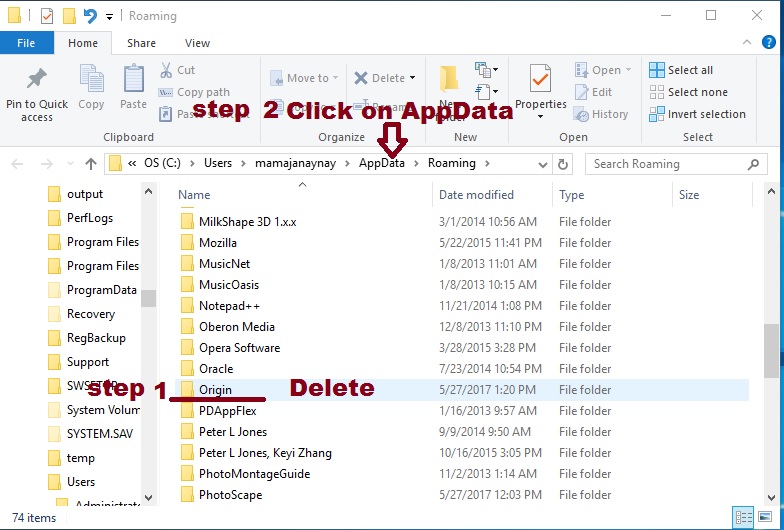Collapse the ribbon with the chevron
Image resolution: width=784 pixels, height=530 pixels.
(746, 42)
